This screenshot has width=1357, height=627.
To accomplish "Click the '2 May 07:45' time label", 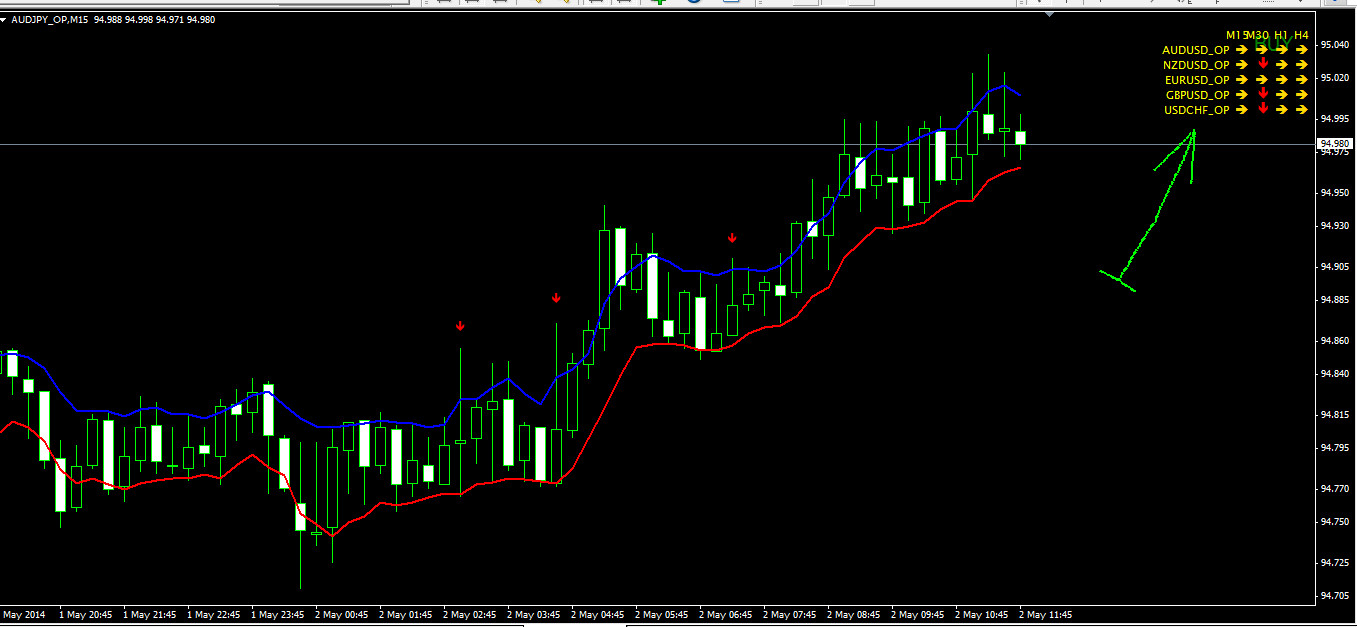I will click(790, 615).
